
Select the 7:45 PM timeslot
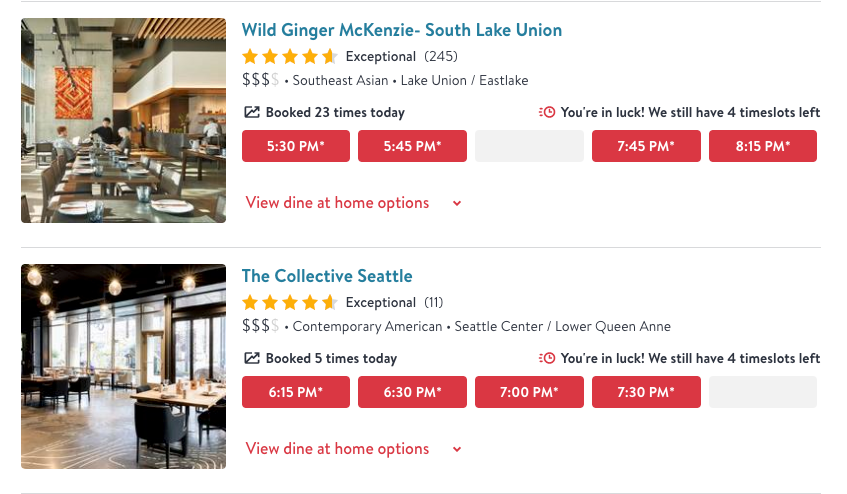tap(646, 146)
